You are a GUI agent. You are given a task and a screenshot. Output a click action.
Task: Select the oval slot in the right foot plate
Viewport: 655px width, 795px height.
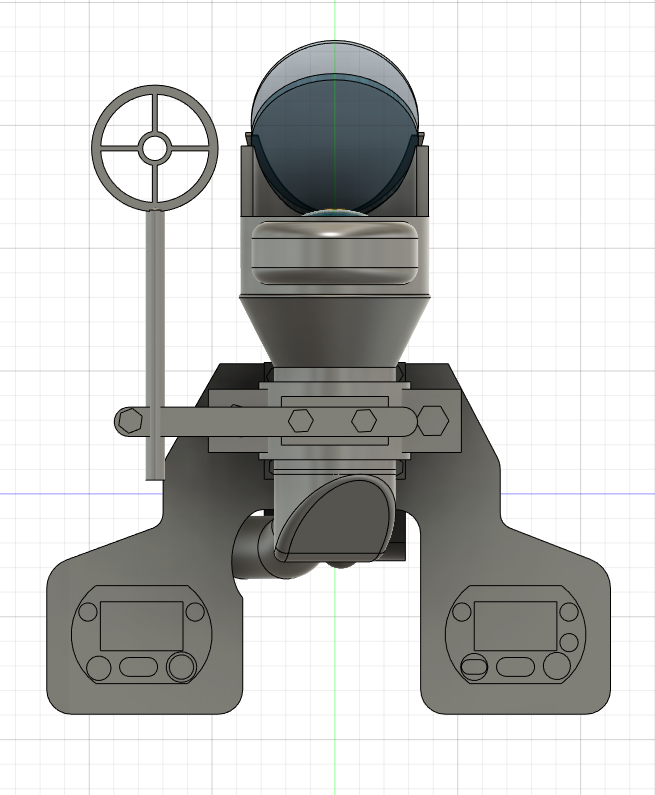point(515,667)
